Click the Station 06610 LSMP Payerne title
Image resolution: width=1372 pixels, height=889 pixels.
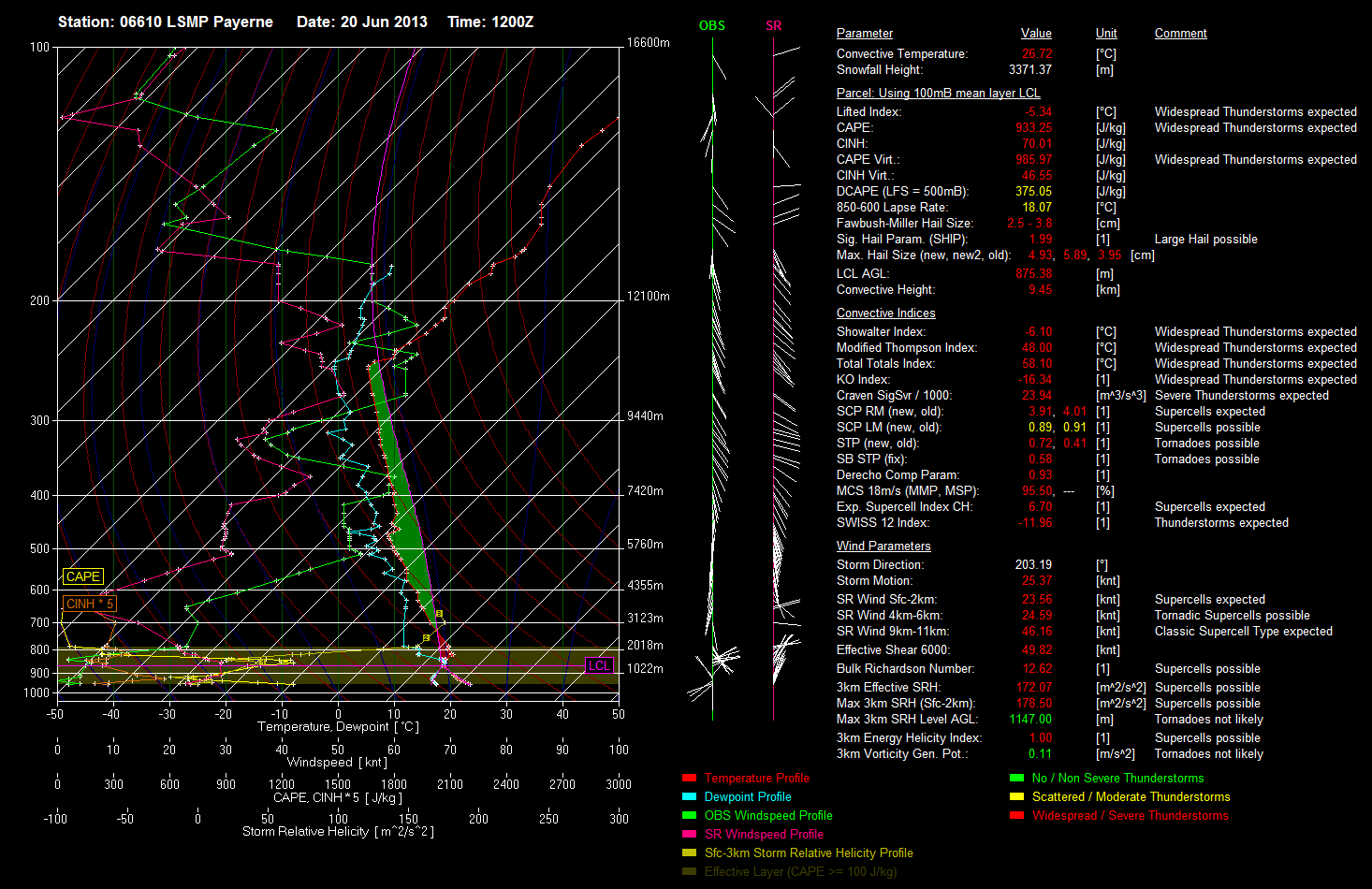click(166, 22)
